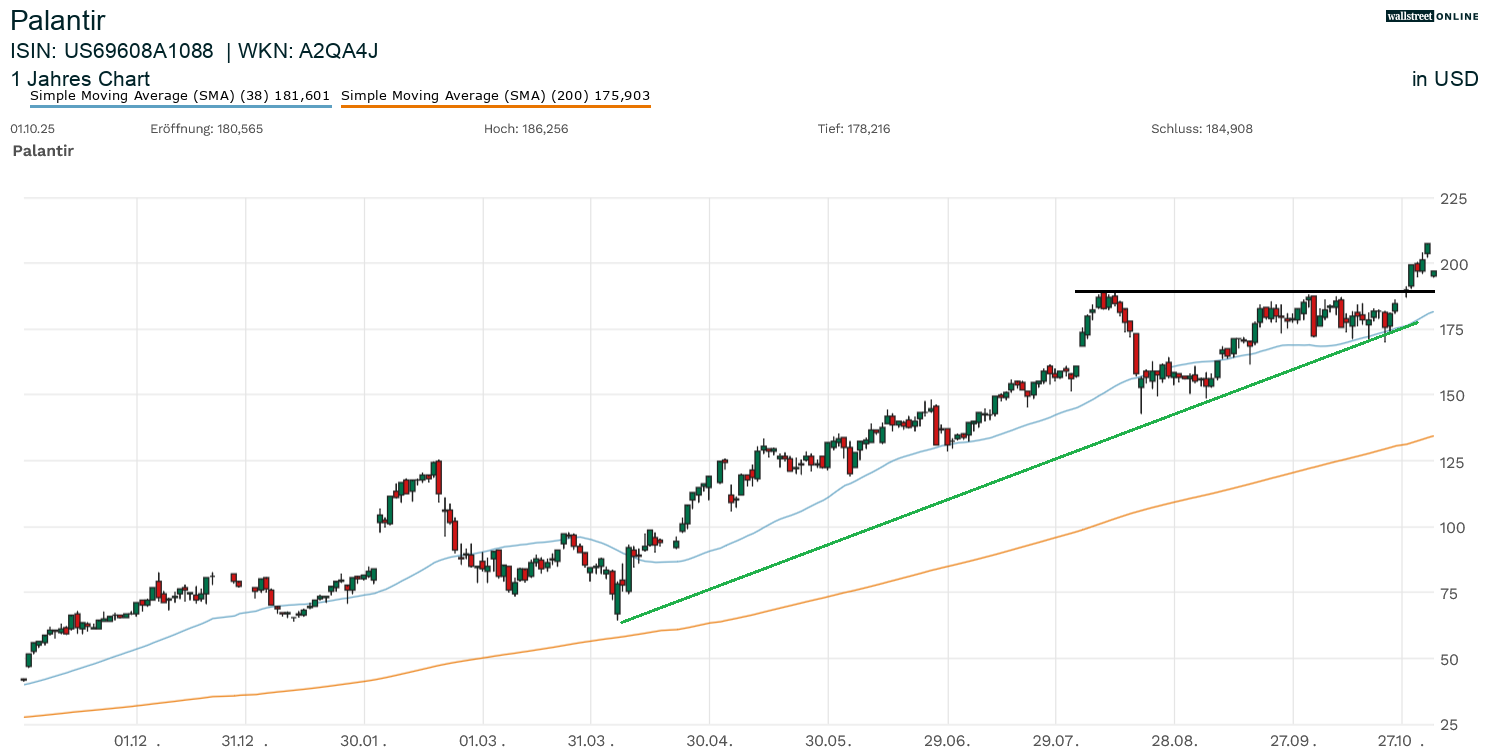Click the 01.12. date marker
1490x749 pixels.
[136, 741]
